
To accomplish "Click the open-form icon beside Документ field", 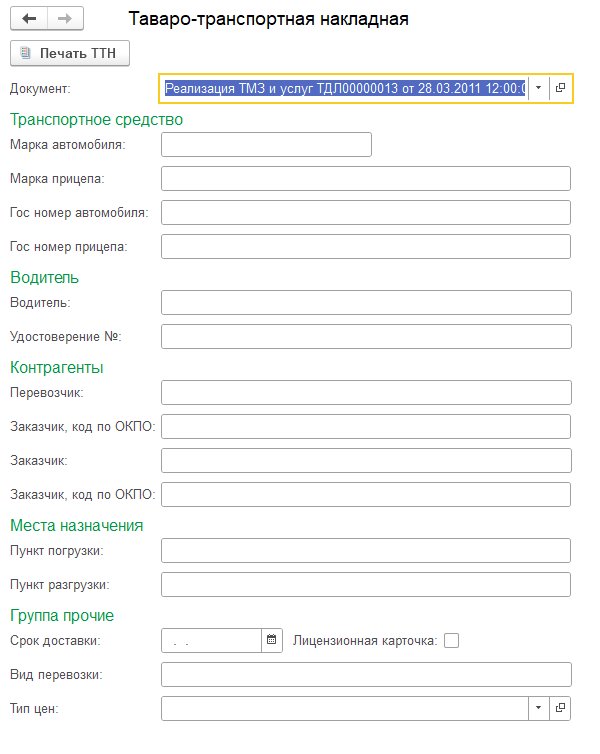I will [x=560, y=88].
